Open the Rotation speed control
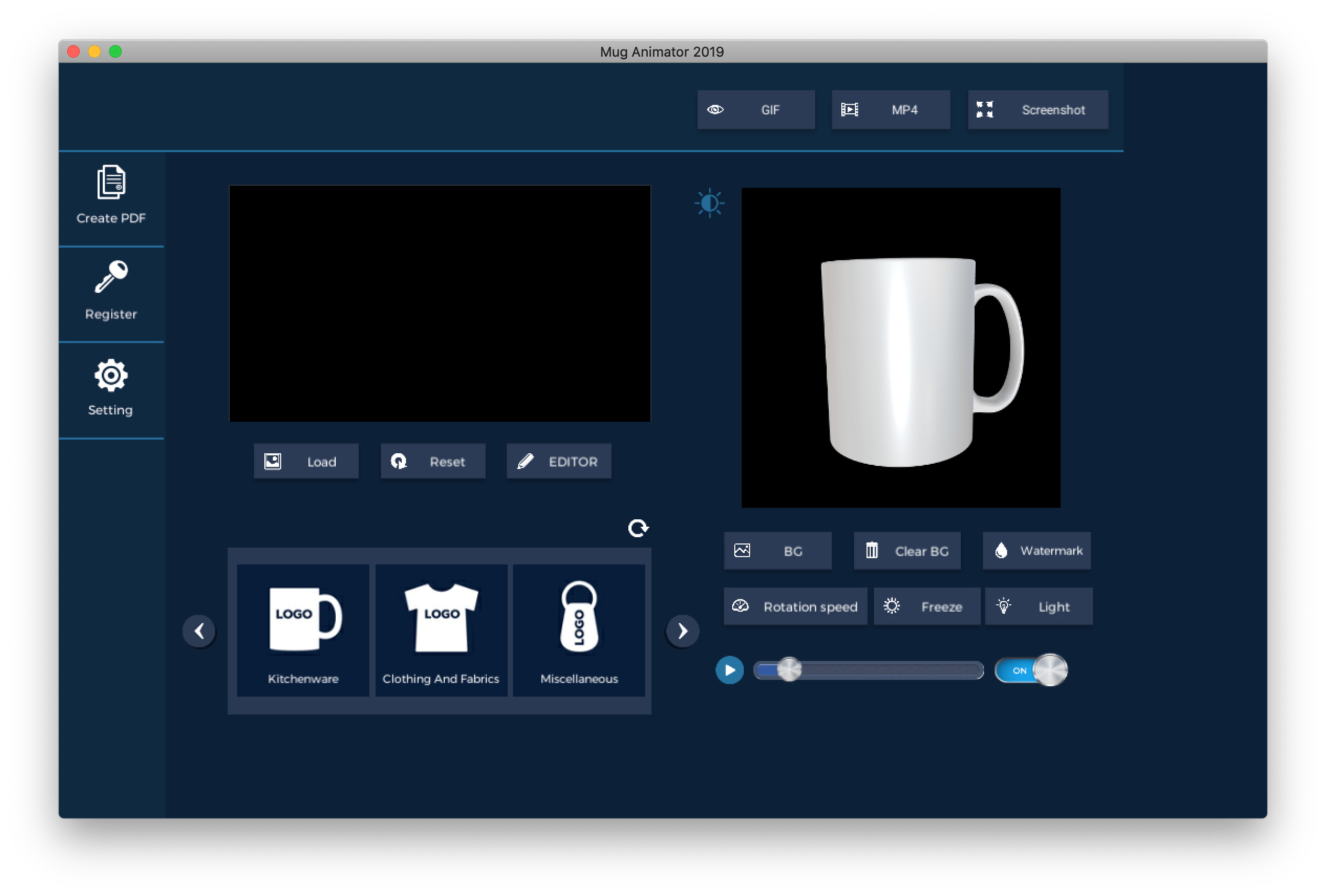1326x896 pixels. point(795,606)
